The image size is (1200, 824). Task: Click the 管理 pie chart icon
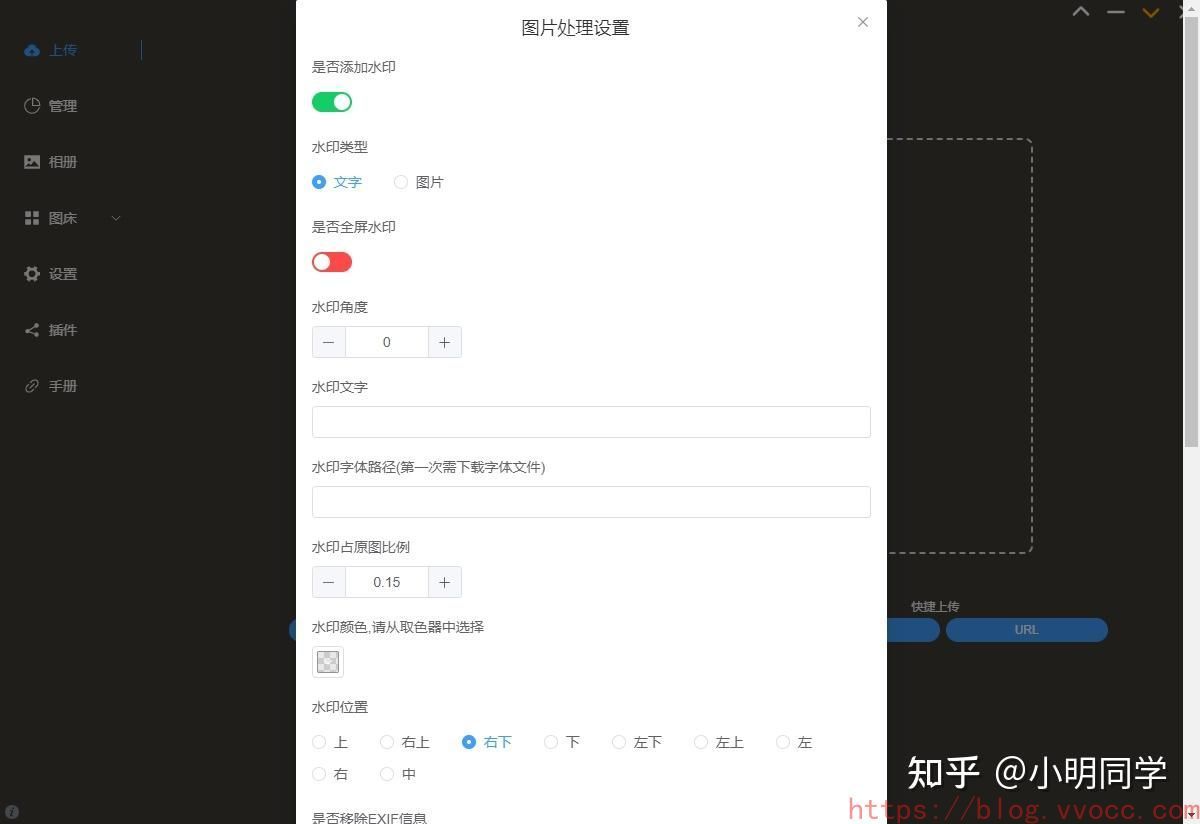32,106
